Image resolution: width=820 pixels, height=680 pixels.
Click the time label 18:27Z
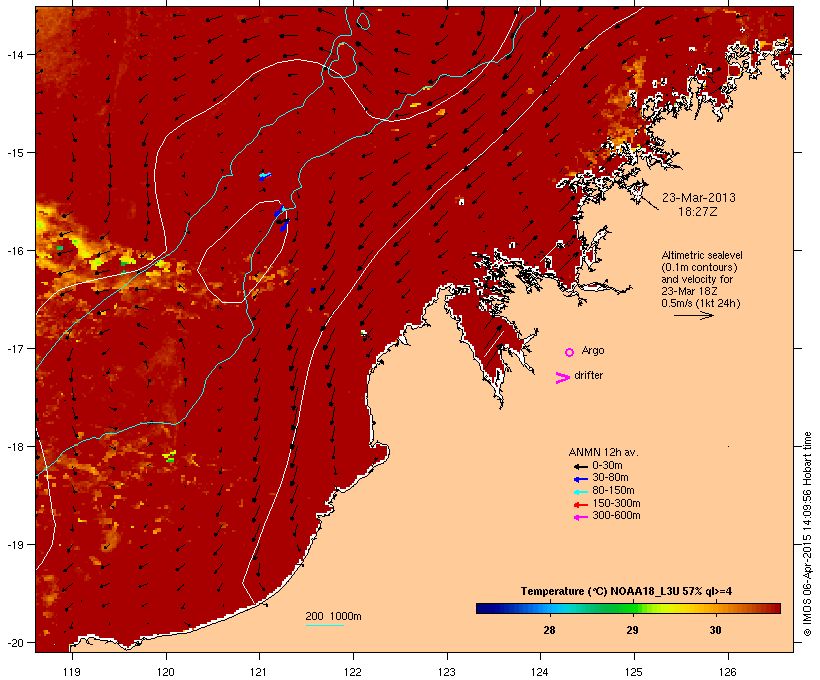(698, 211)
